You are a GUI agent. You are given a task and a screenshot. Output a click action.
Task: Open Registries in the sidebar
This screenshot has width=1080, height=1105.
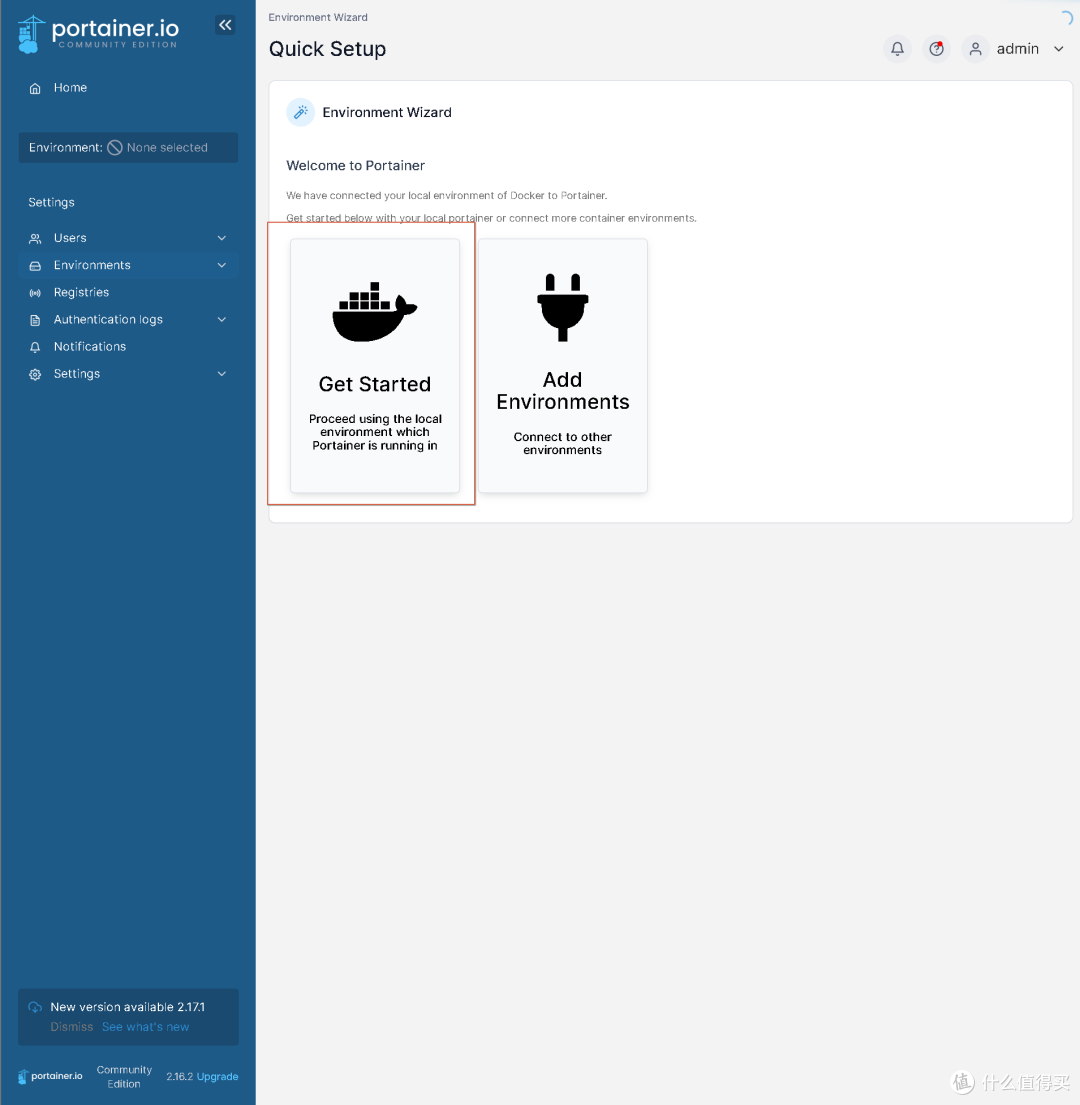[x=81, y=293]
